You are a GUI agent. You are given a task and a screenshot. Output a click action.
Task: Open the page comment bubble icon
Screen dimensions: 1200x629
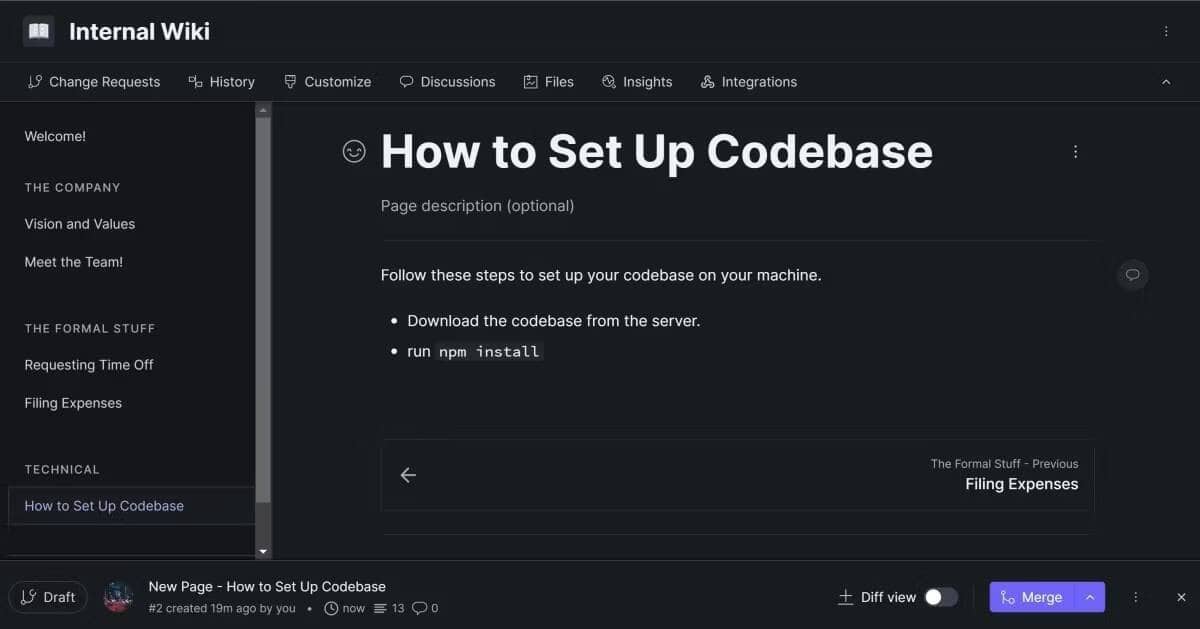click(1132, 274)
